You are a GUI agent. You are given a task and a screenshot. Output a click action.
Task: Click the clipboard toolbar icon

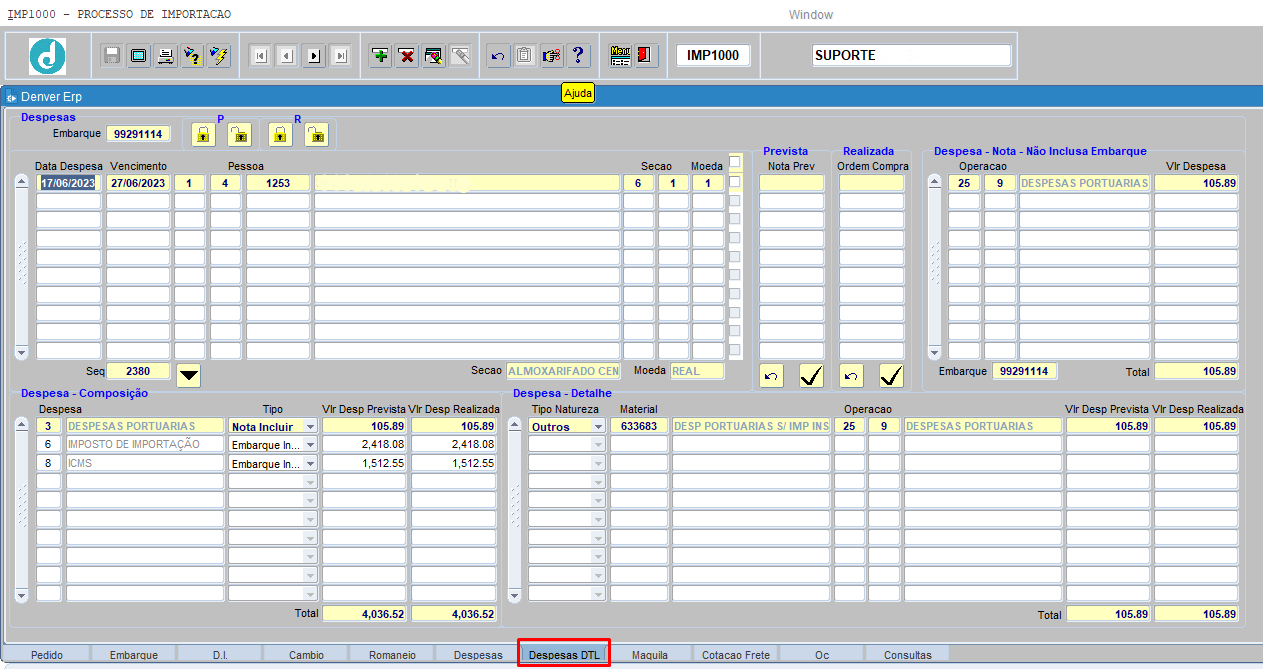pyautogui.click(x=524, y=55)
